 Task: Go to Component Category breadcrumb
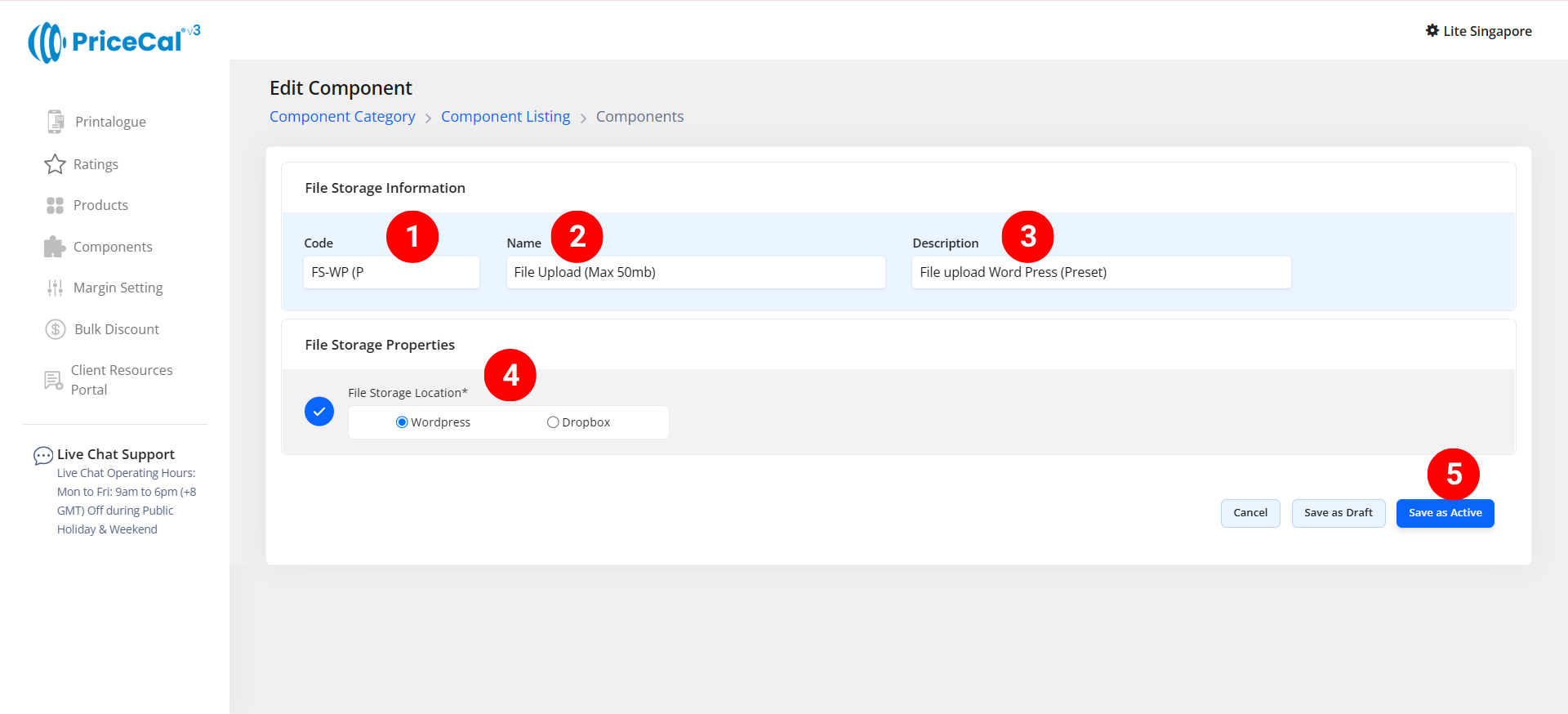(x=342, y=117)
